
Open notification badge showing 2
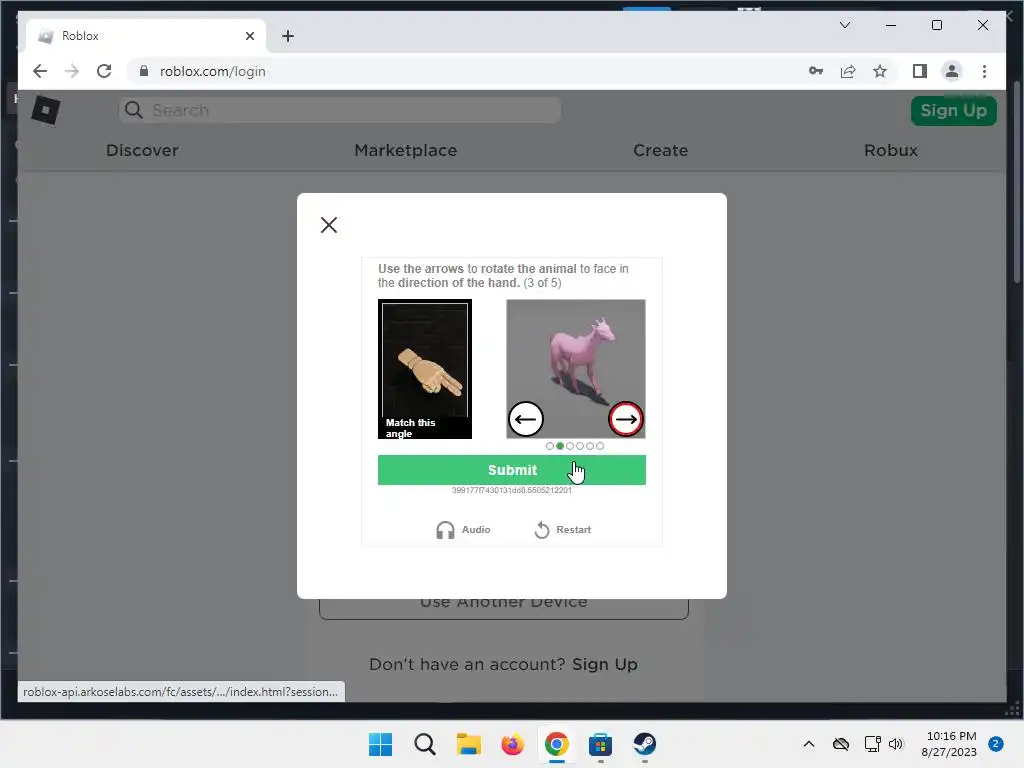click(996, 744)
